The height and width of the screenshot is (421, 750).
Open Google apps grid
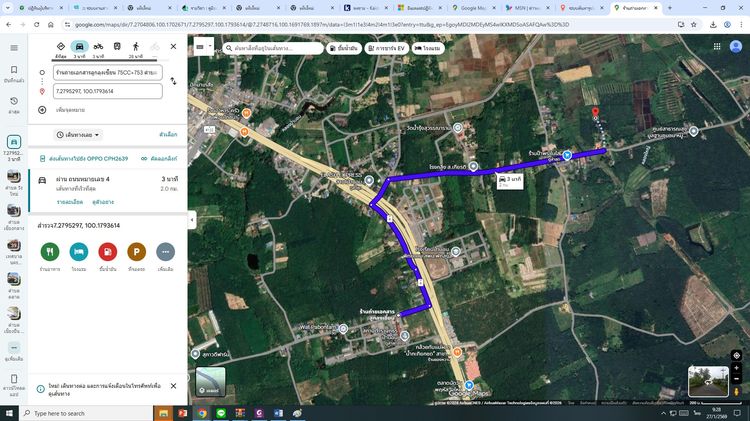coord(715,46)
